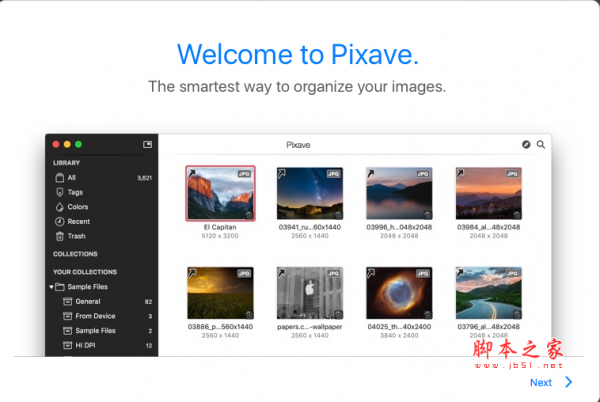This screenshot has height=402, width=600.
Task: Zoom with the green window button
Action: pyautogui.click(x=78, y=144)
